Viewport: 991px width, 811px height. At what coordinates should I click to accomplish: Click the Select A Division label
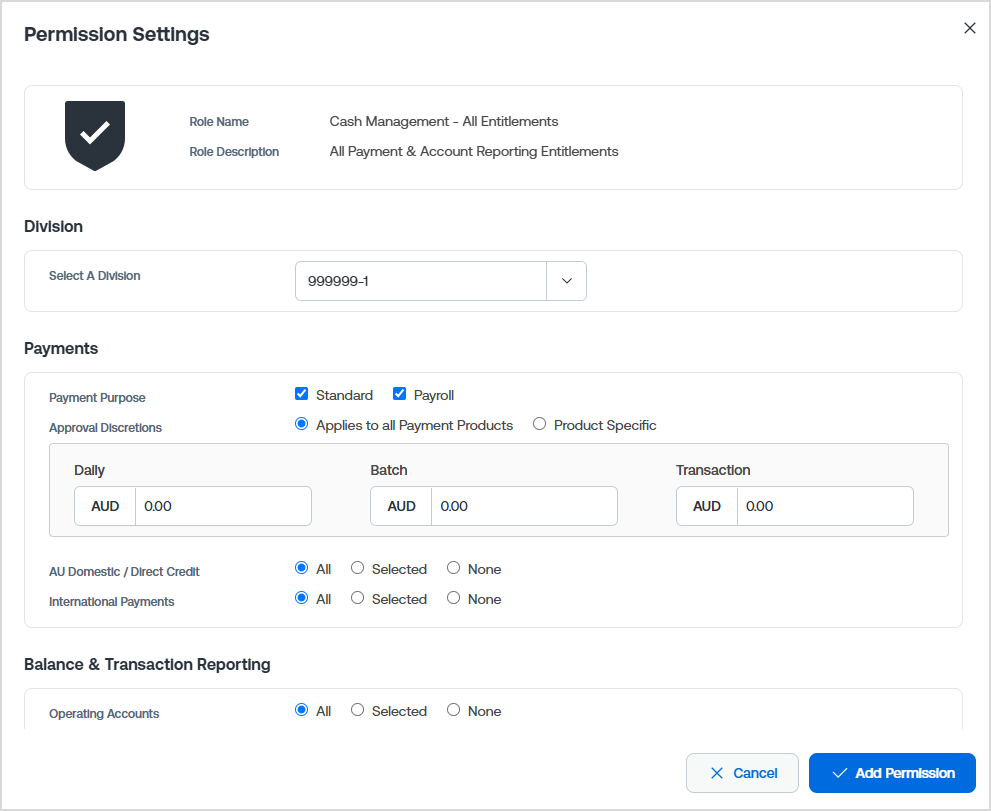pyautogui.click(x=95, y=276)
